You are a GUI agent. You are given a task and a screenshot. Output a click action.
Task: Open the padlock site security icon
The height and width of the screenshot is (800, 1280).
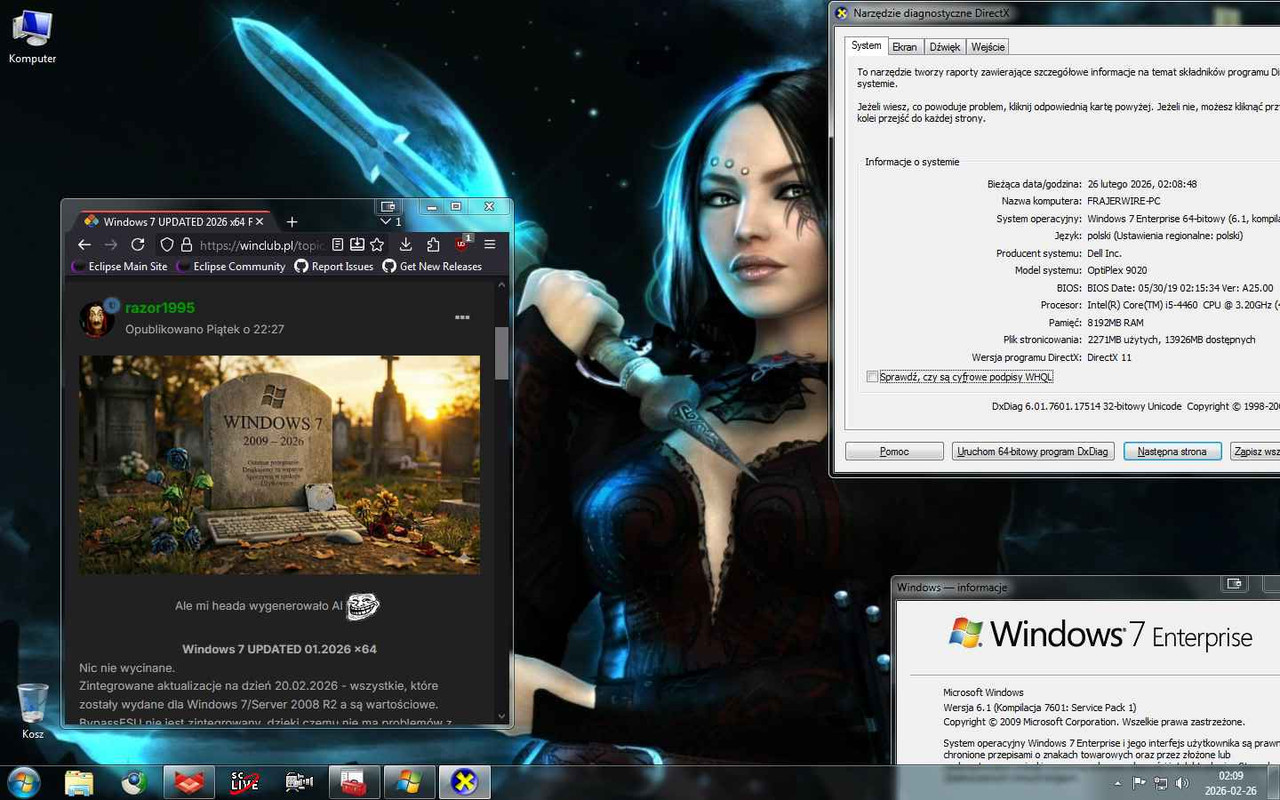tap(187, 244)
